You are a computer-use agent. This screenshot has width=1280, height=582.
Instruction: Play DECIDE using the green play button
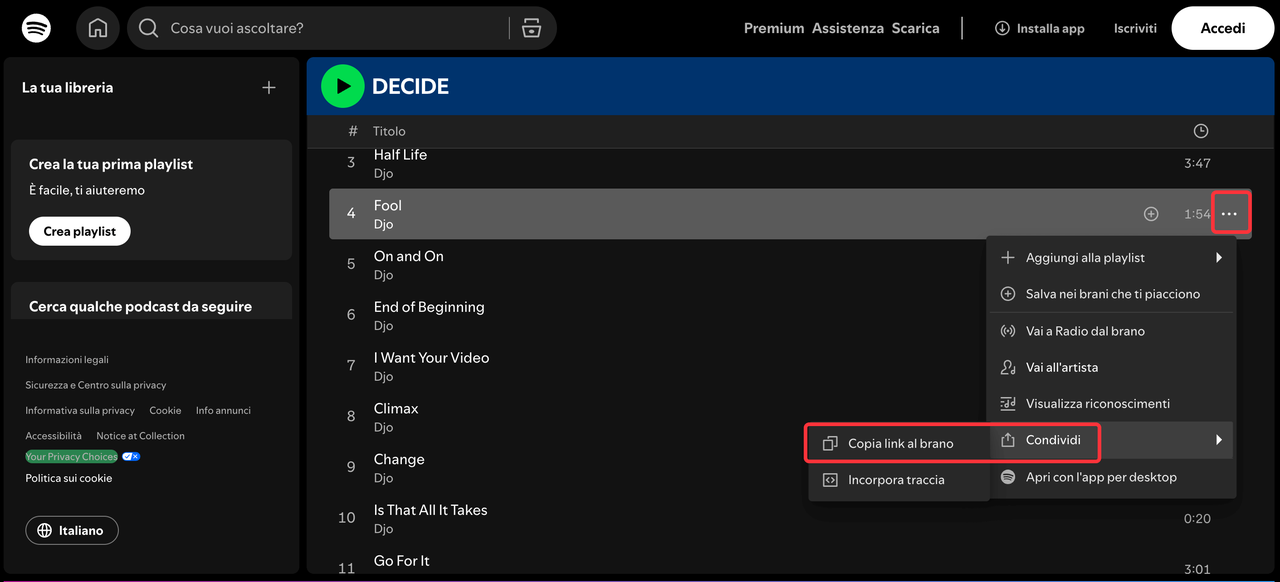click(342, 85)
